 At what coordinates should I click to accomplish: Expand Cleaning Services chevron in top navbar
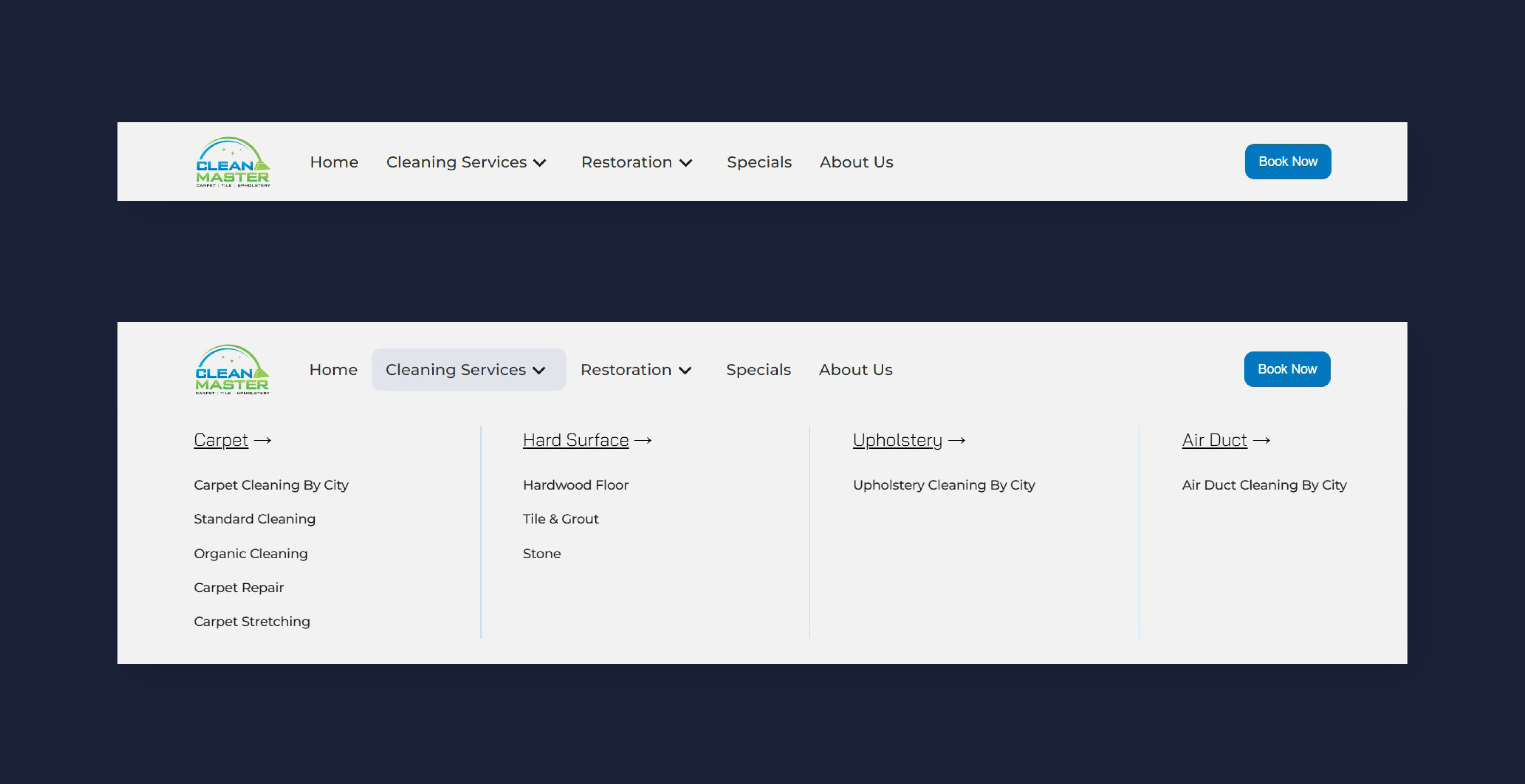point(539,163)
